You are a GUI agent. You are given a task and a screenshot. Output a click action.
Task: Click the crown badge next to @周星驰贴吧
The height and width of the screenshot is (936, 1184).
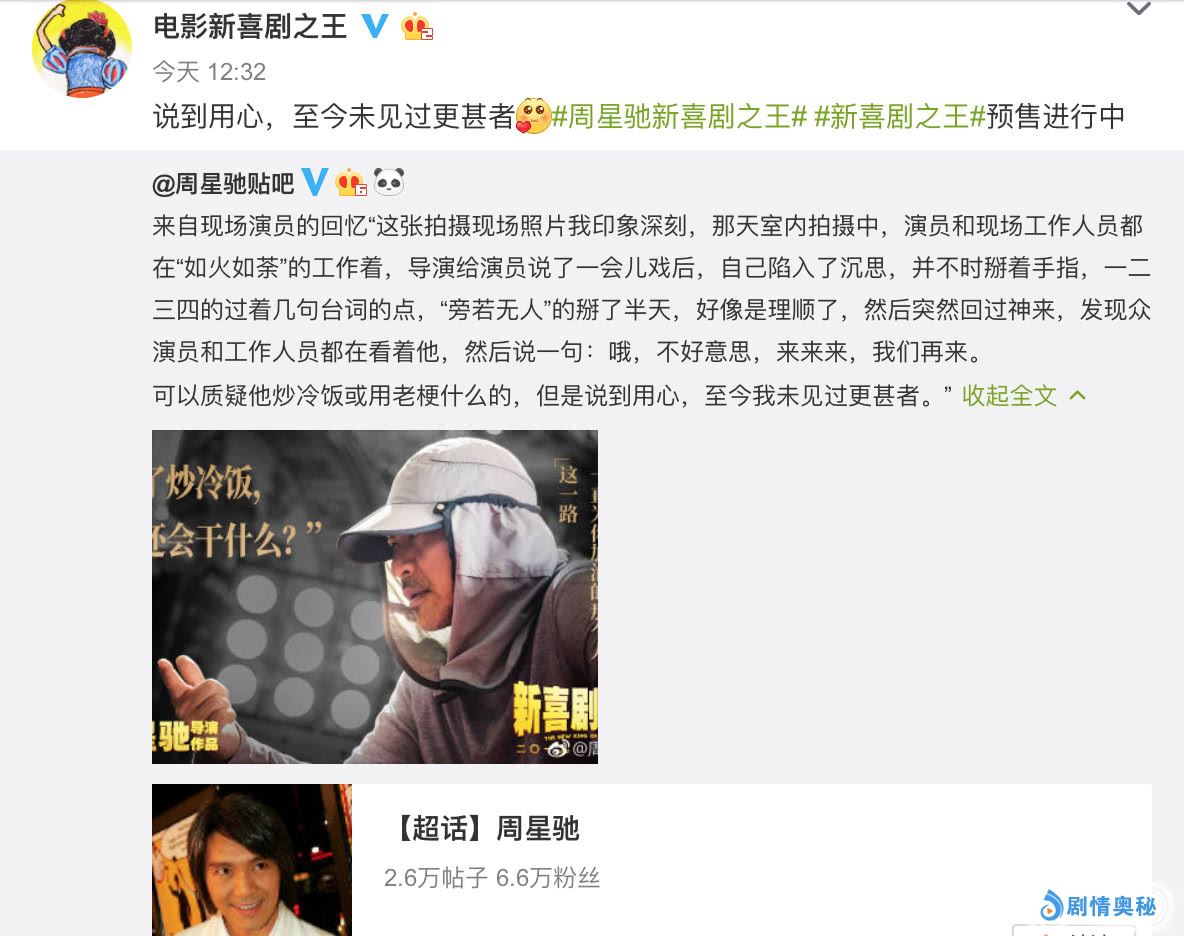[351, 183]
